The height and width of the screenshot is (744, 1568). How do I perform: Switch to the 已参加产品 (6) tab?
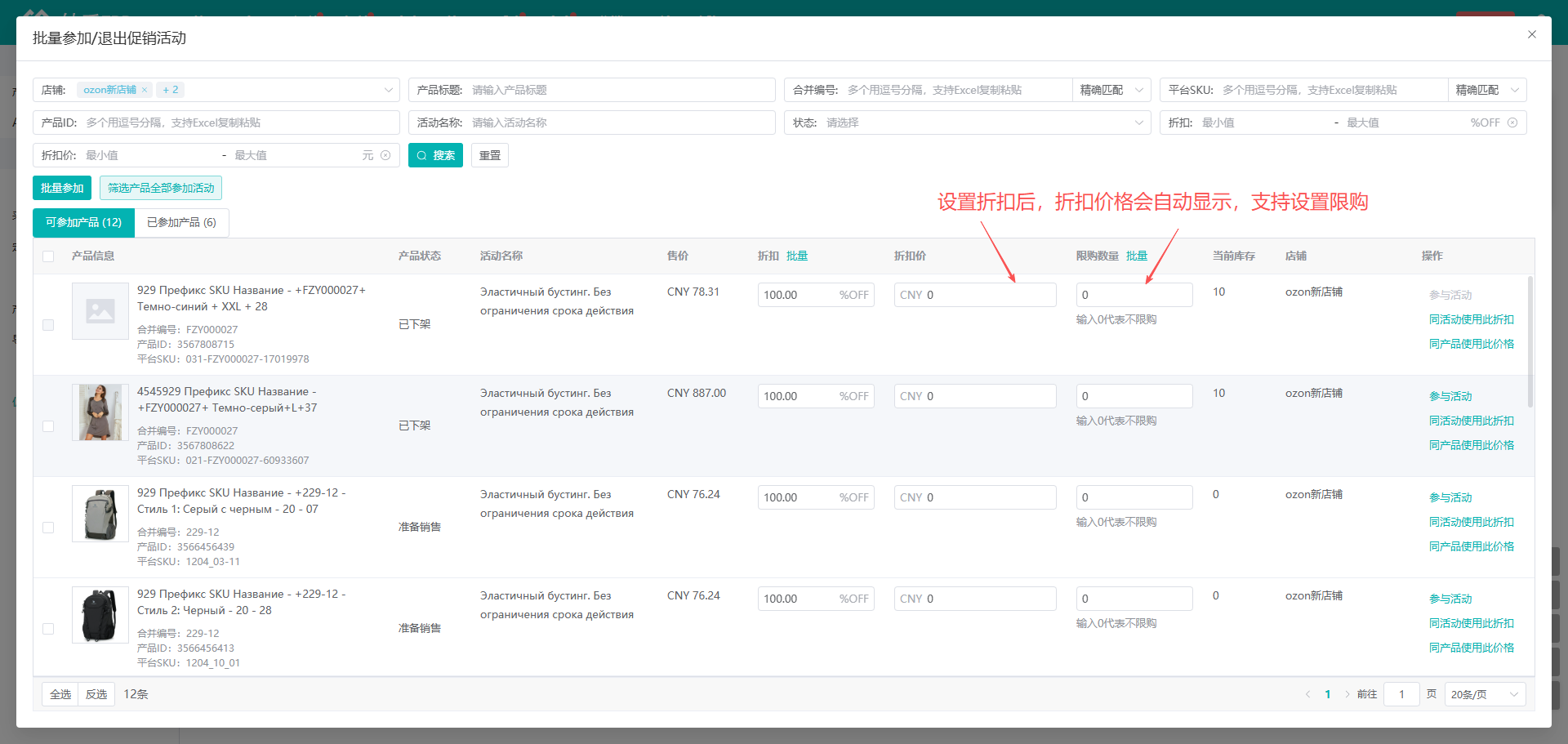point(181,222)
